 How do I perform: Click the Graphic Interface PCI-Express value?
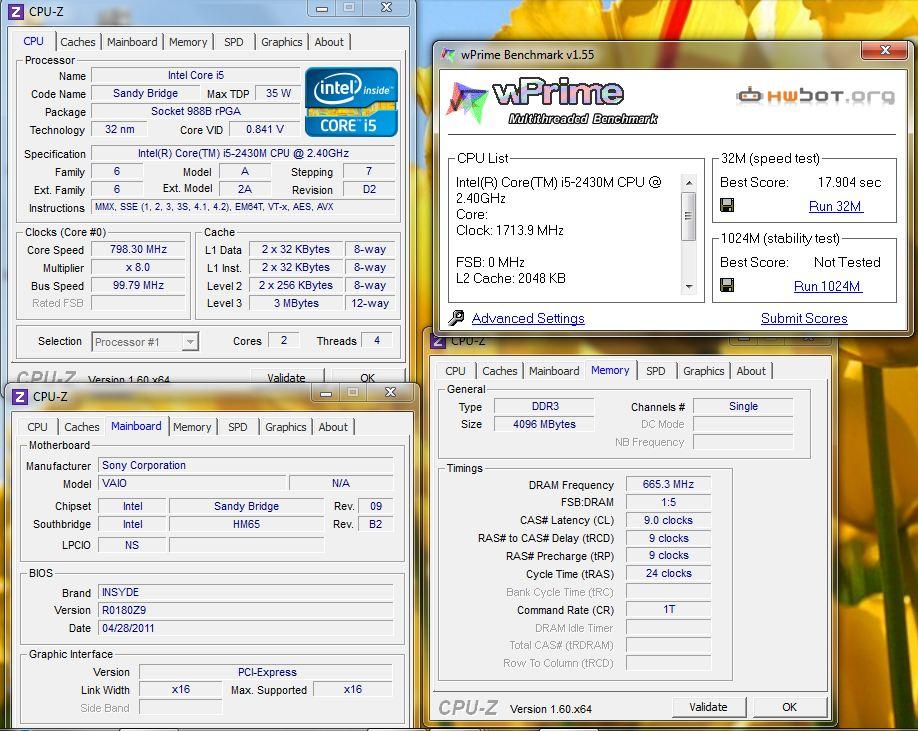click(x=267, y=672)
